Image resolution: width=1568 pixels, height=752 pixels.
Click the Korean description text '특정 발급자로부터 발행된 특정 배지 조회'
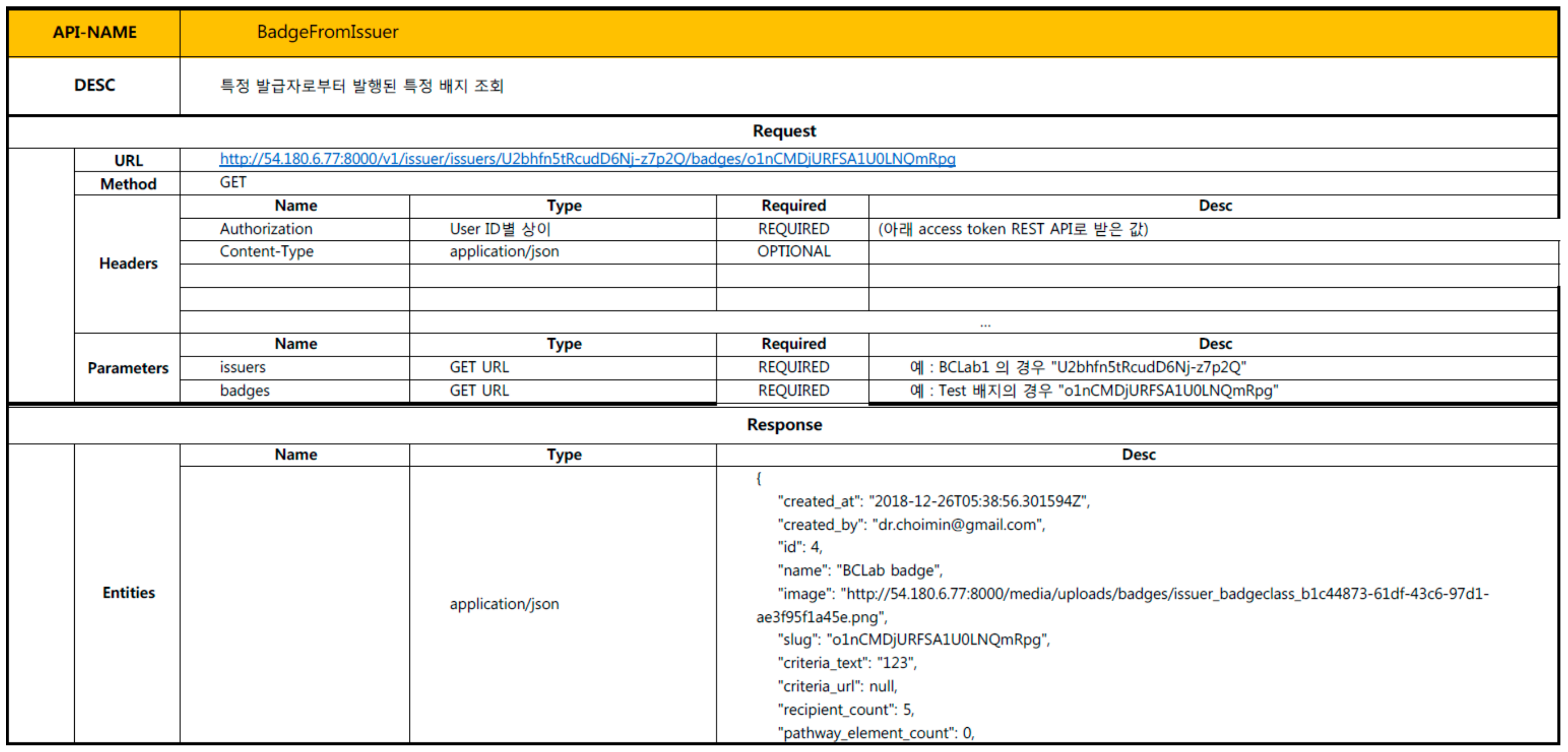click(x=362, y=86)
